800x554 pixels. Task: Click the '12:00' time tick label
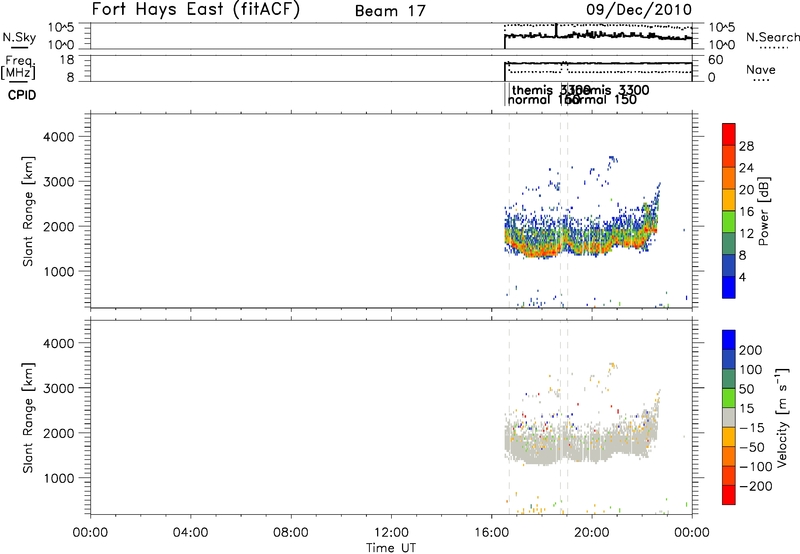coord(391,533)
